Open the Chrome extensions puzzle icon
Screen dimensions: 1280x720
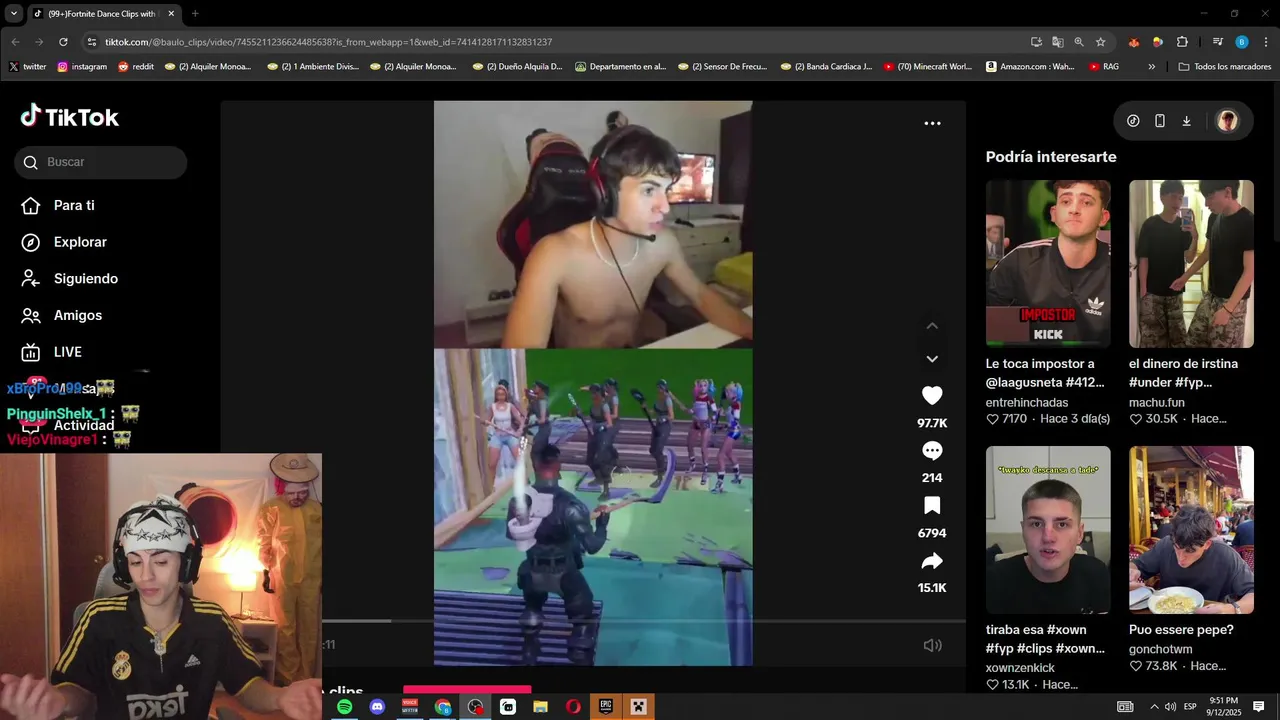coord(1182,42)
